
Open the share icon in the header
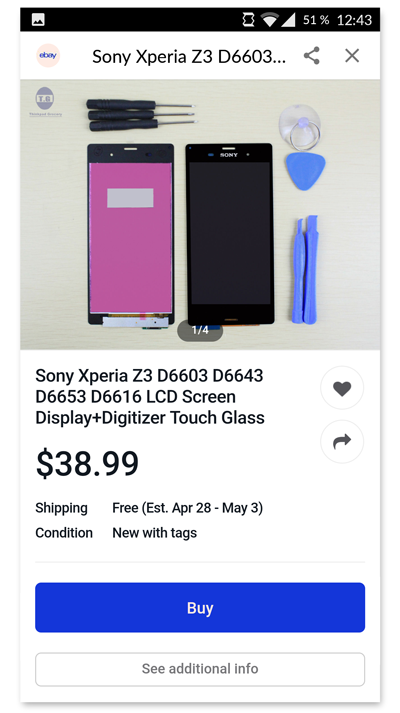tap(312, 56)
